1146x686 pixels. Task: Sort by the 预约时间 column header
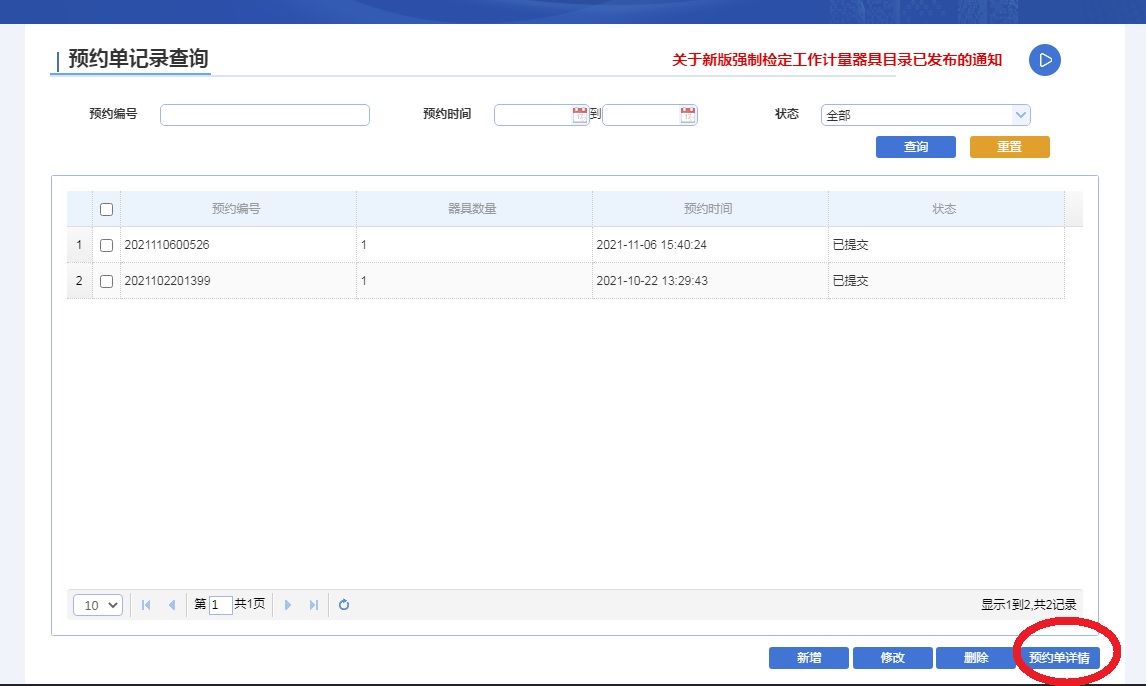click(x=708, y=209)
